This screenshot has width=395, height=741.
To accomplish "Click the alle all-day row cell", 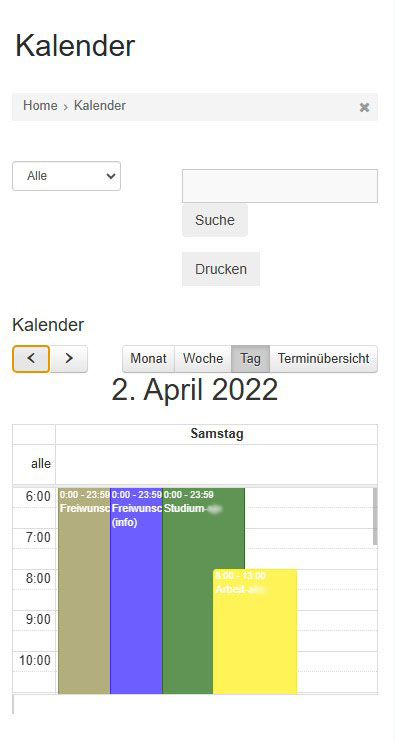I will click(216, 465).
